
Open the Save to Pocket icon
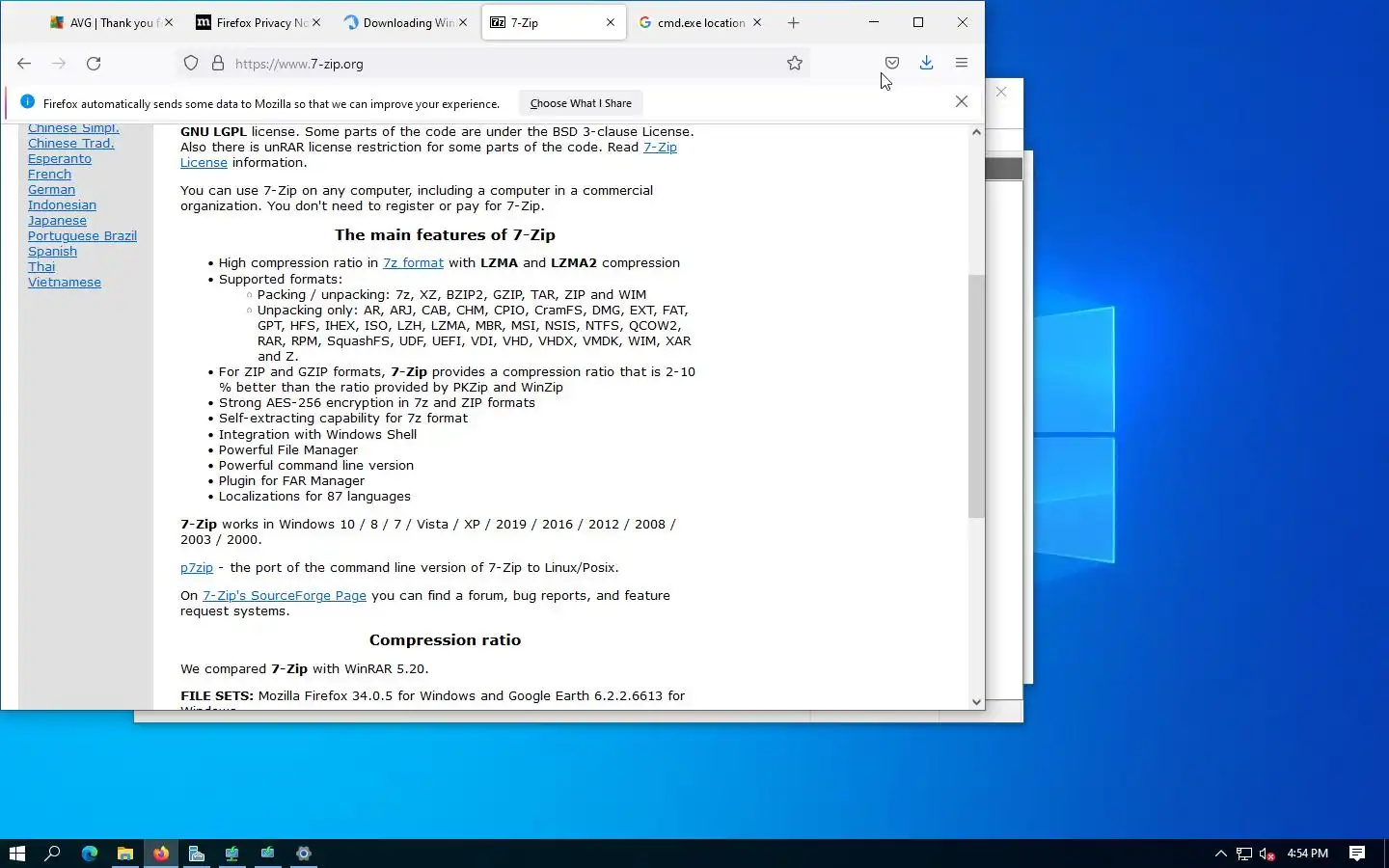tap(892, 63)
